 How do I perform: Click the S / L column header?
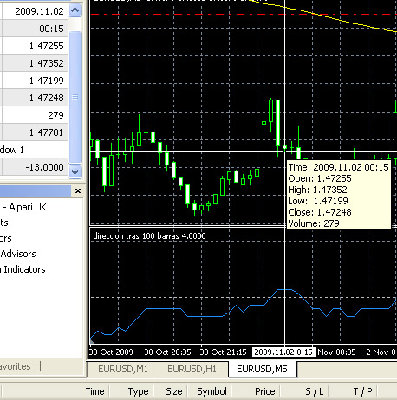click(x=314, y=391)
